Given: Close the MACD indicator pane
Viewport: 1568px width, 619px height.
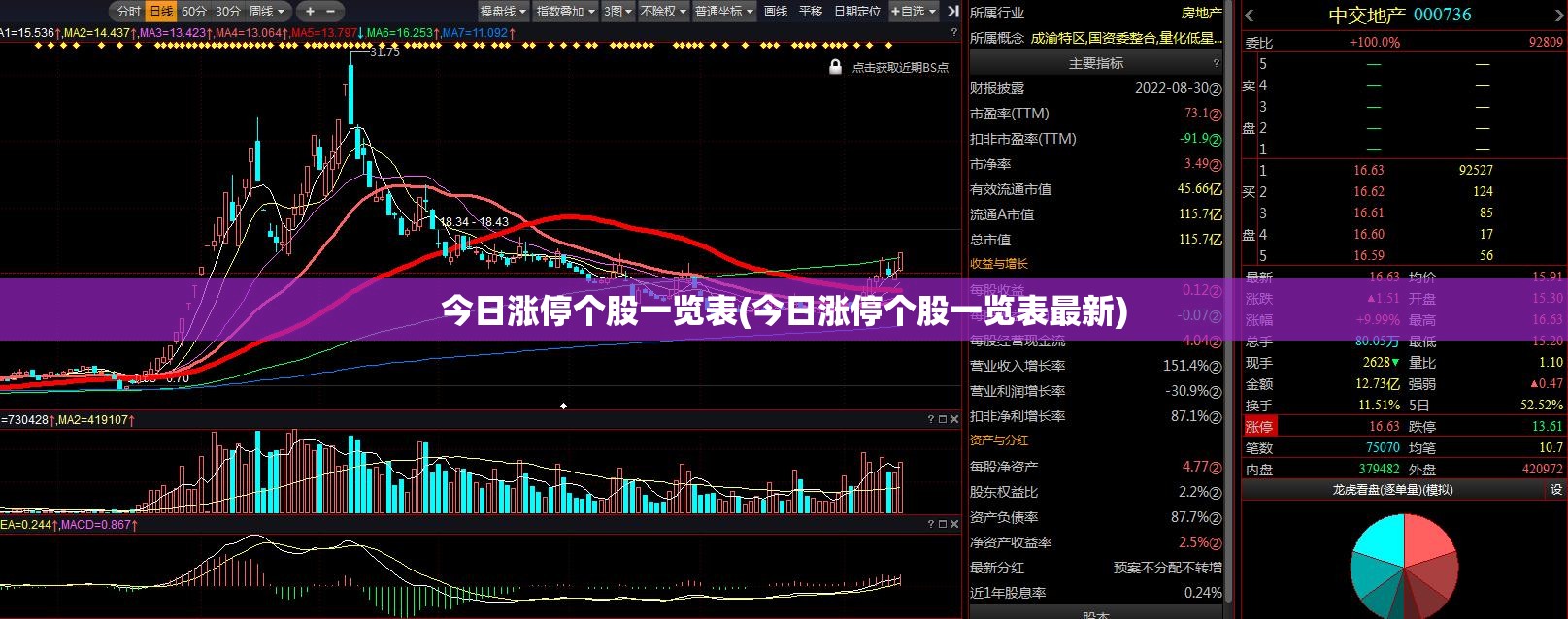Looking at the screenshot, I should click(x=953, y=524).
